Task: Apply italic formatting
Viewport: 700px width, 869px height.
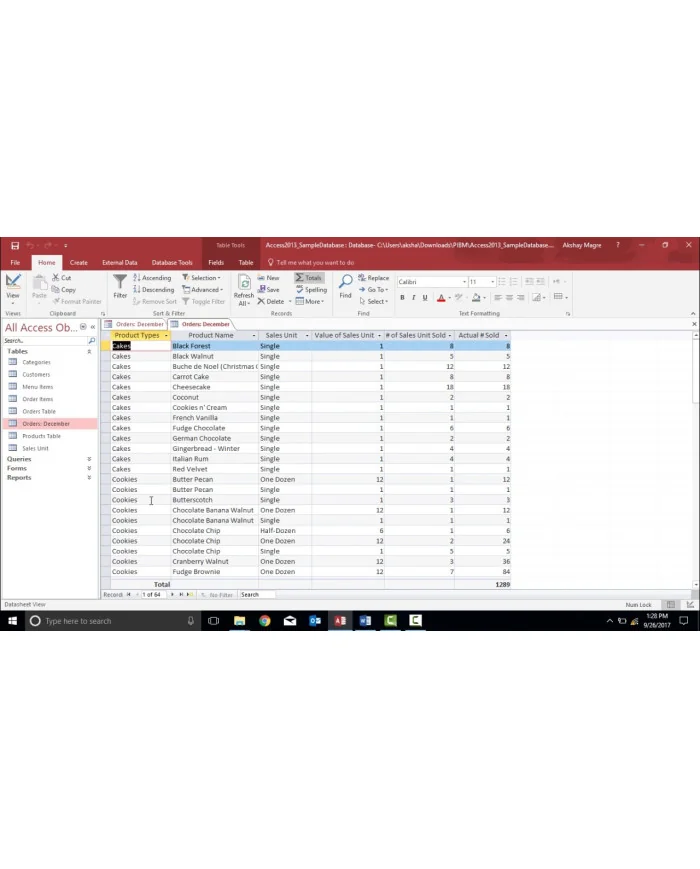Action: pyautogui.click(x=413, y=298)
